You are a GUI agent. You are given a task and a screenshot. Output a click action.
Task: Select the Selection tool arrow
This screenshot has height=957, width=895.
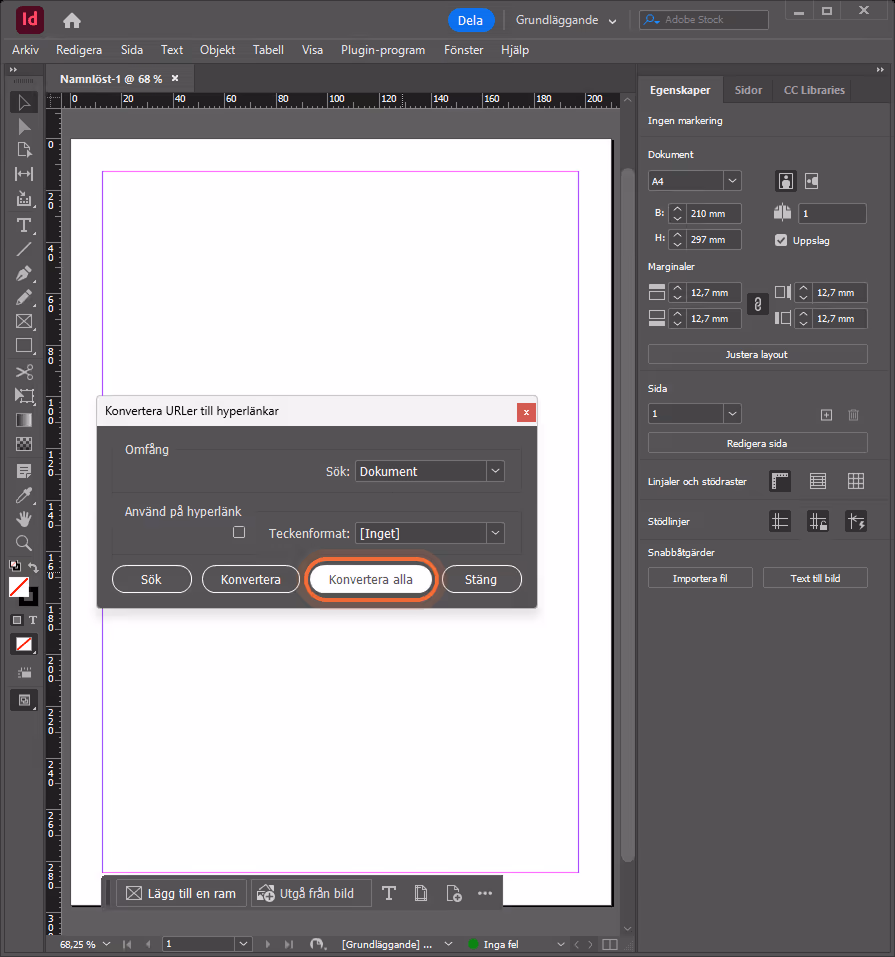pyautogui.click(x=24, y=103)
